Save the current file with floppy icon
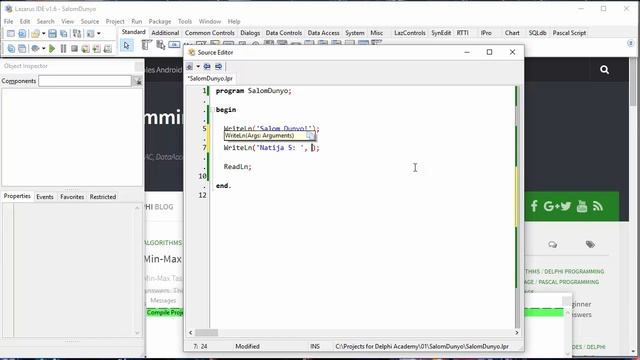 [x=52, y=33]
